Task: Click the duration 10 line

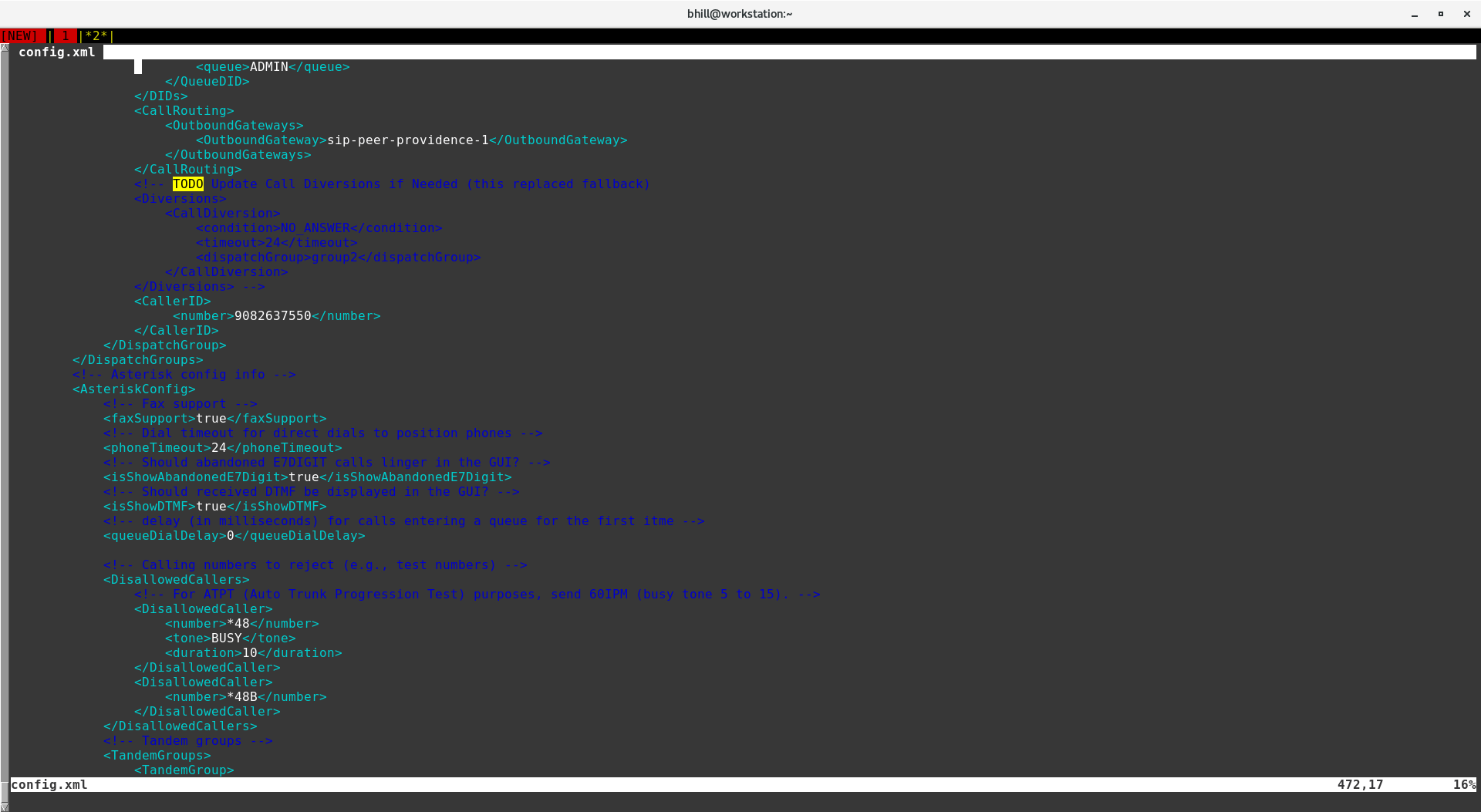Action: (x=254, y=652)
